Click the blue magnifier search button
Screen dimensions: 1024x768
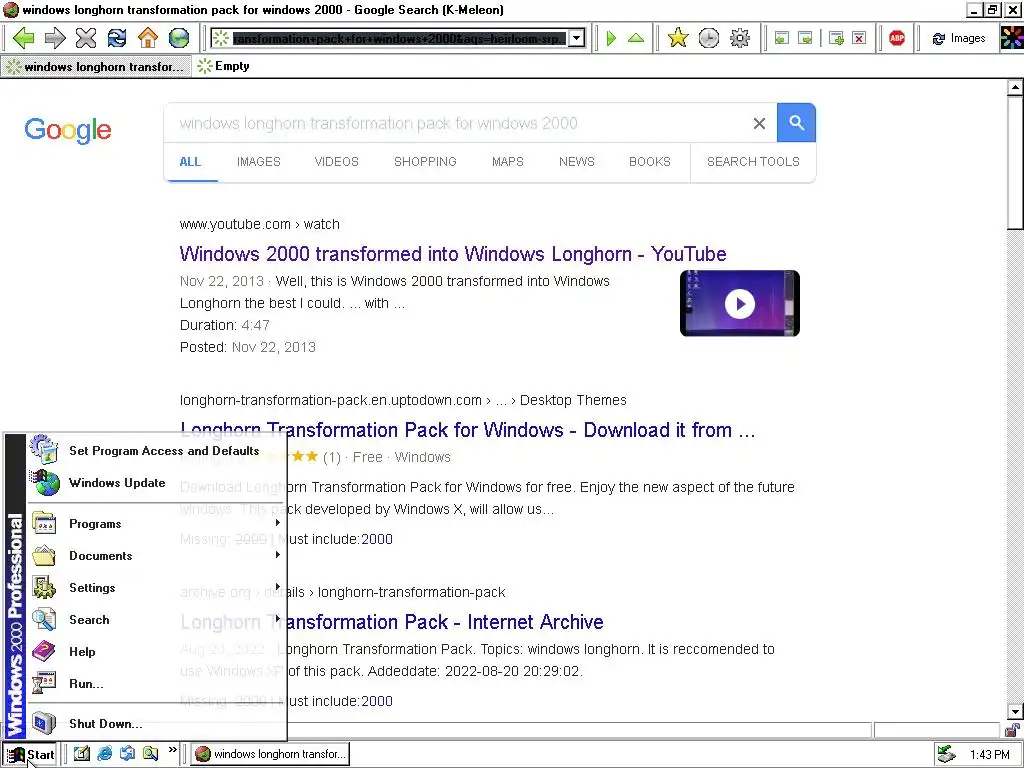pyautogui.click(x=796, y=123)
